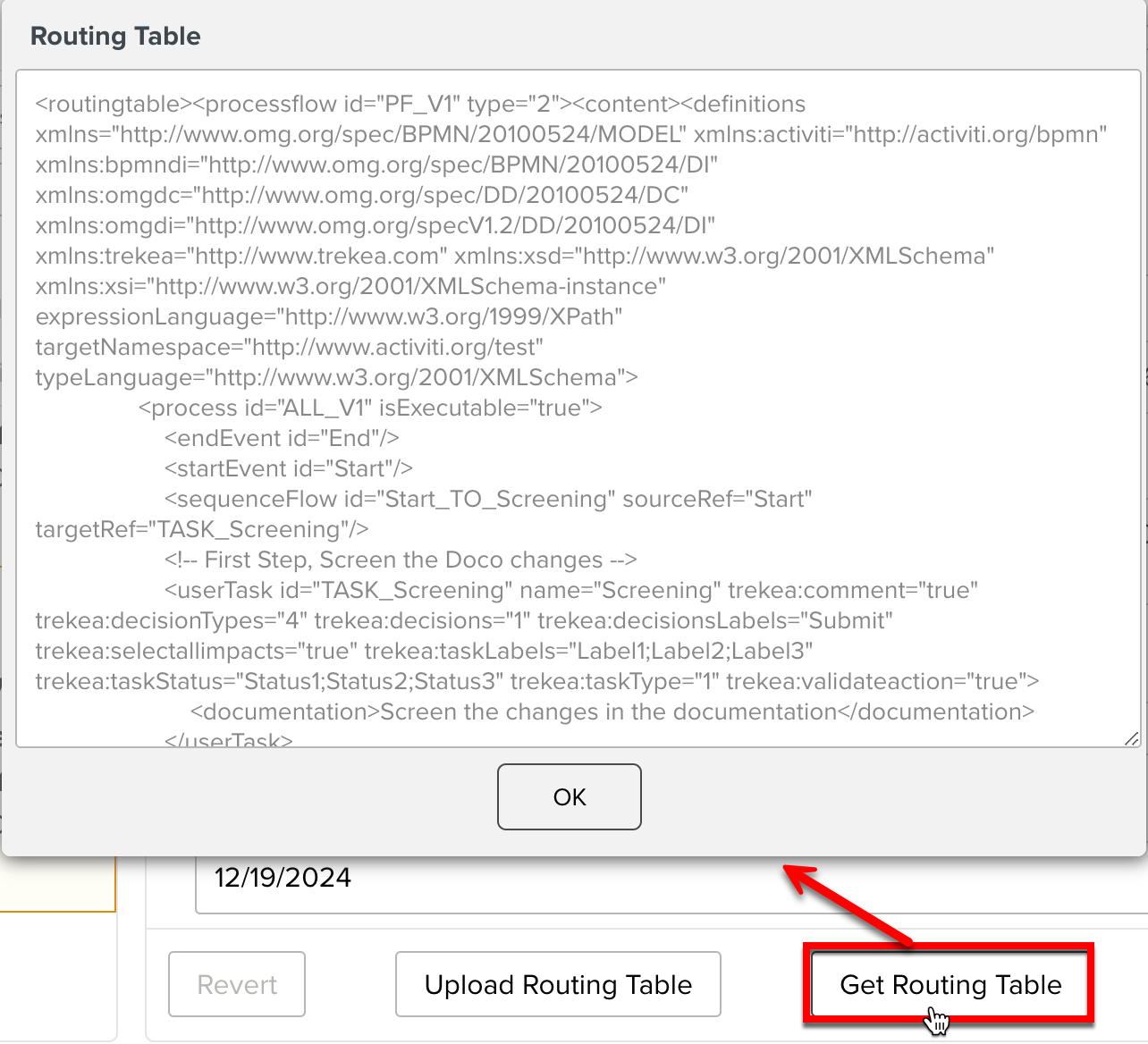
Task: Click the expressionLanguage XPath line
Action: click(328, 316)
